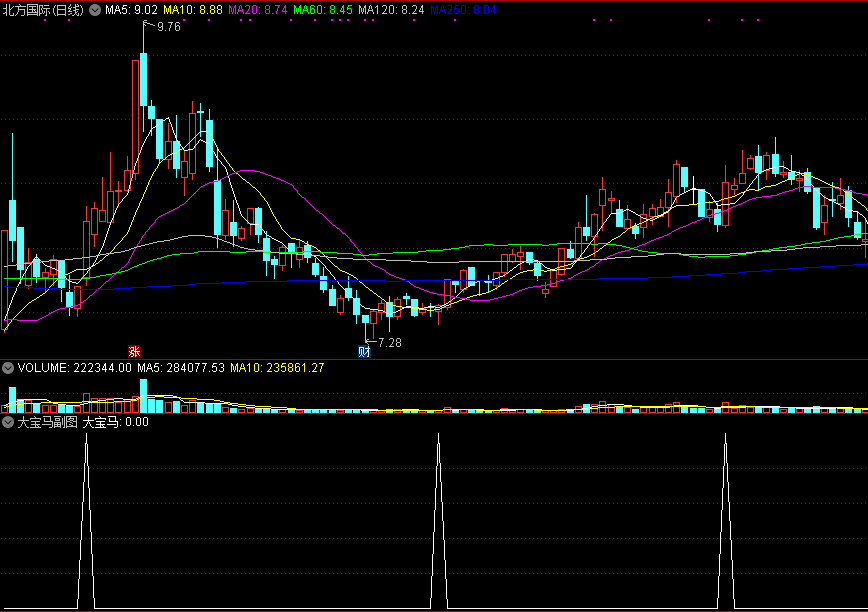This screenshot has height=612, width=868.
Task: Open the dropdown next to 北方国际(日线)
Action: tap(95, 10)
